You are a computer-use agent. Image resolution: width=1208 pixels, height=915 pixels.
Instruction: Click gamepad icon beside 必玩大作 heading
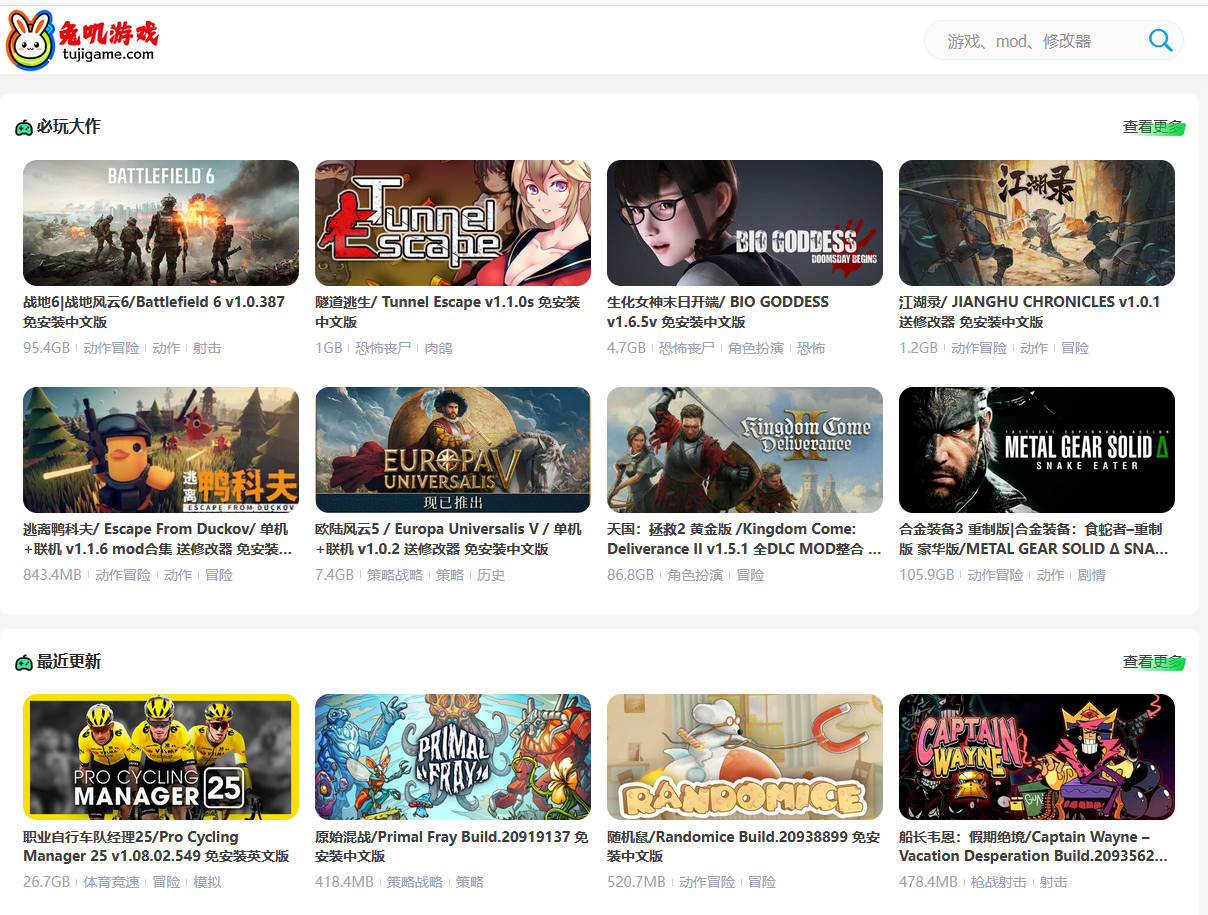click(24, 128)
